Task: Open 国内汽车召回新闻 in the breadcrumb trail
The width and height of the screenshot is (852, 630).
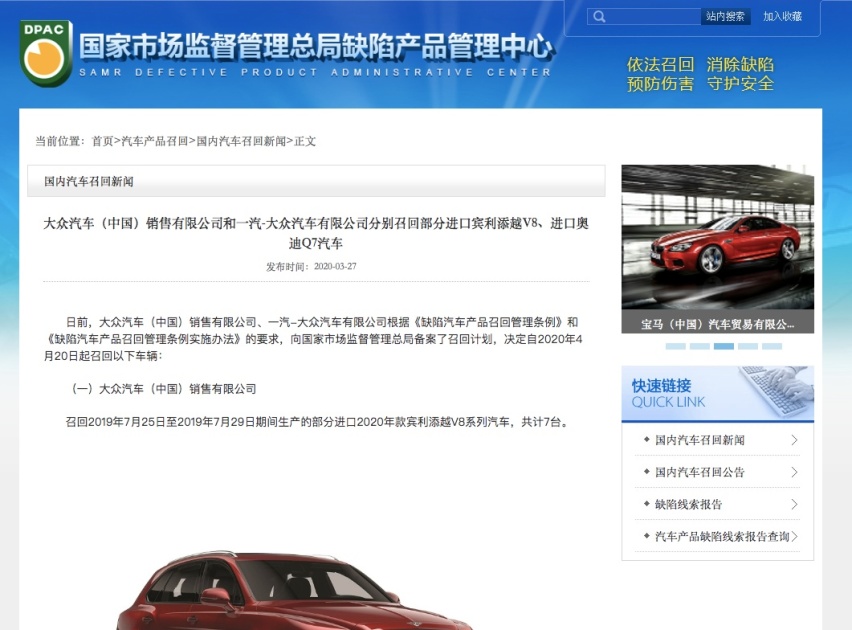Action: point(241,141)
